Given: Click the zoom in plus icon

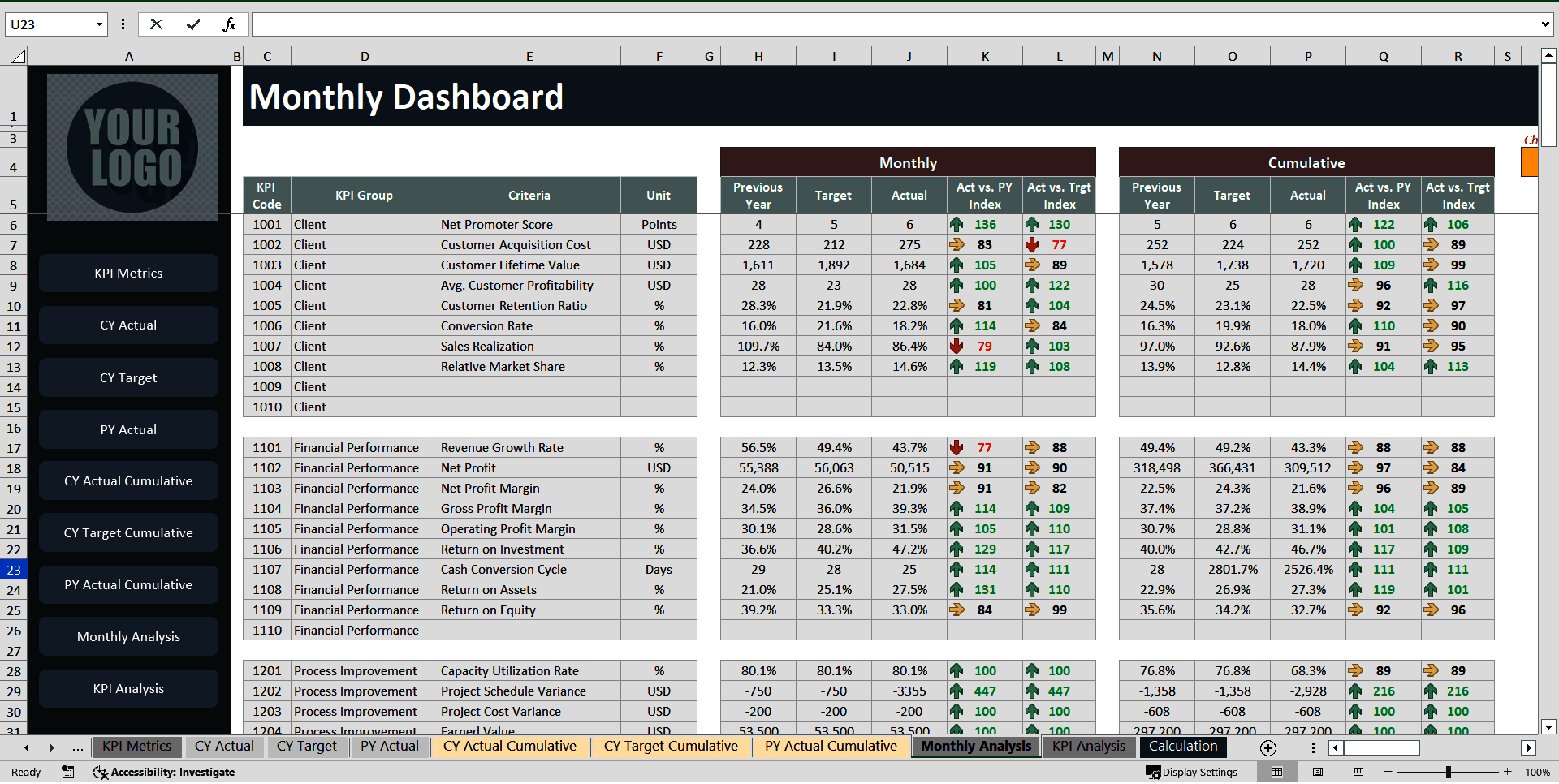Looking at the screenshot, I should [1508, 772].
